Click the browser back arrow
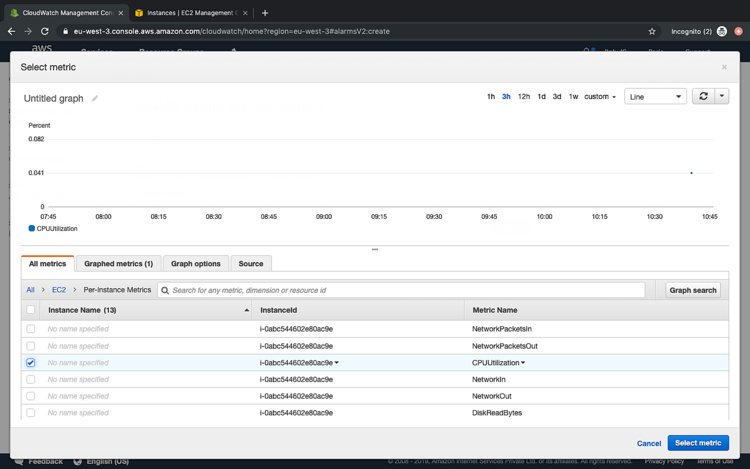Image resolution: width=750 pixels, height=469 pixels. (11, 31)
